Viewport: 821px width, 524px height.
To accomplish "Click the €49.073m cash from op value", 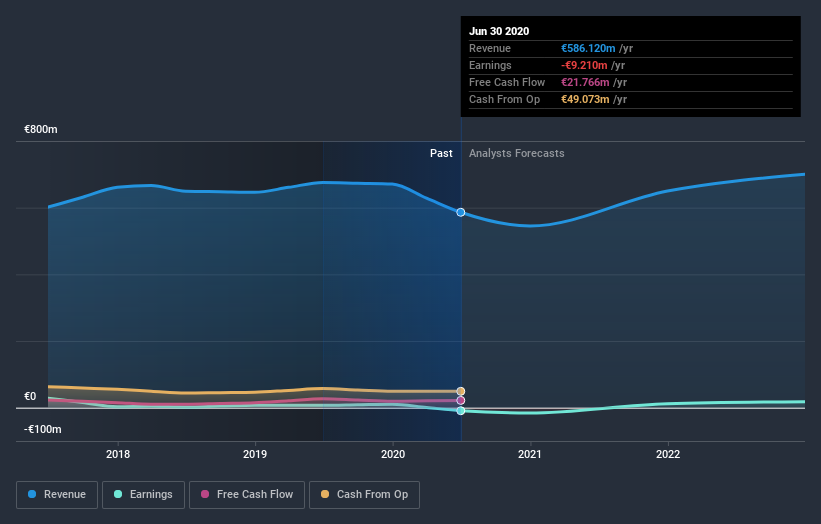I will click(x=585, y=99).
